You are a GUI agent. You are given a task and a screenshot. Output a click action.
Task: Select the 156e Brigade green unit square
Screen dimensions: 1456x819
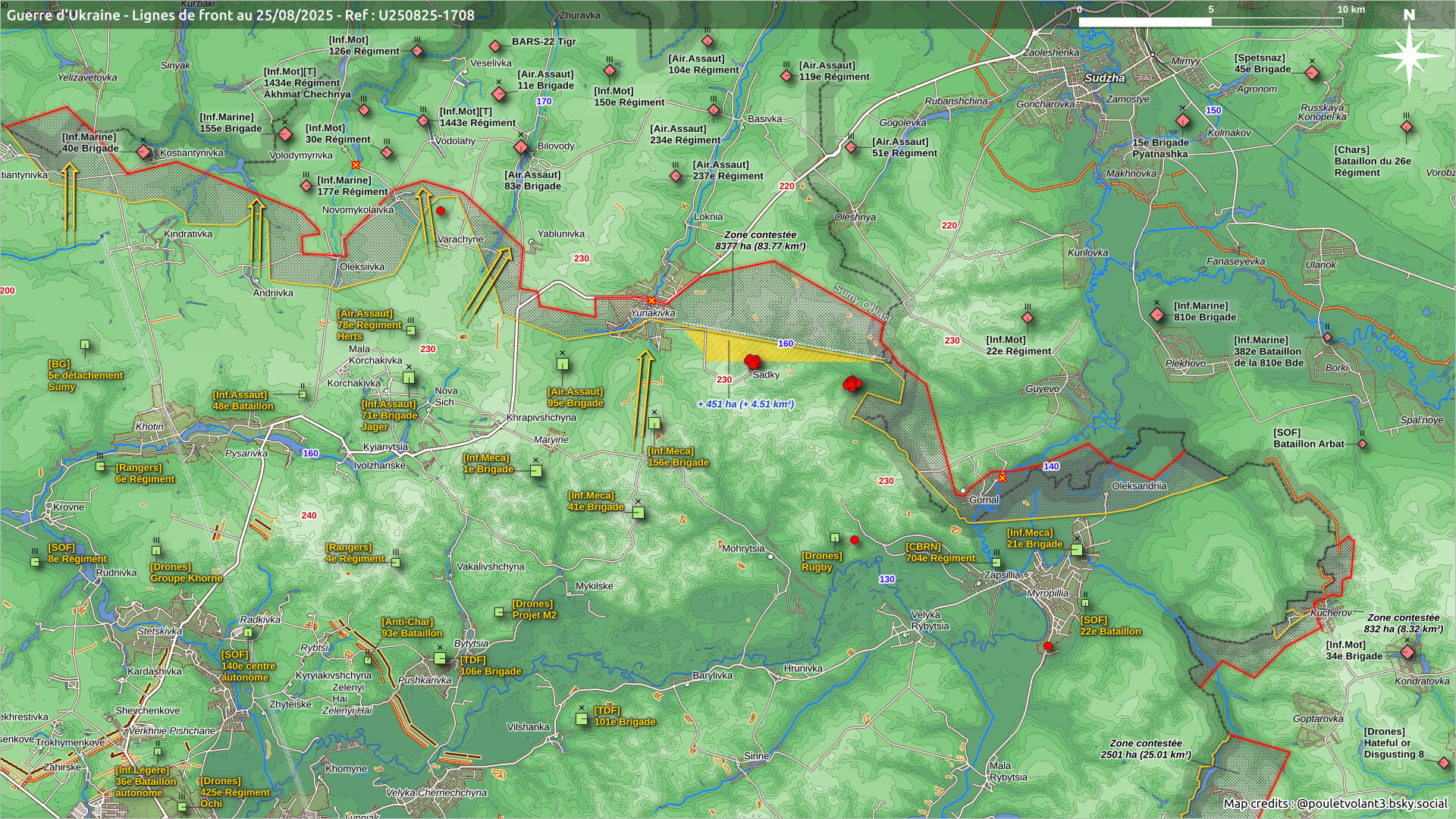tap(654, 423)
